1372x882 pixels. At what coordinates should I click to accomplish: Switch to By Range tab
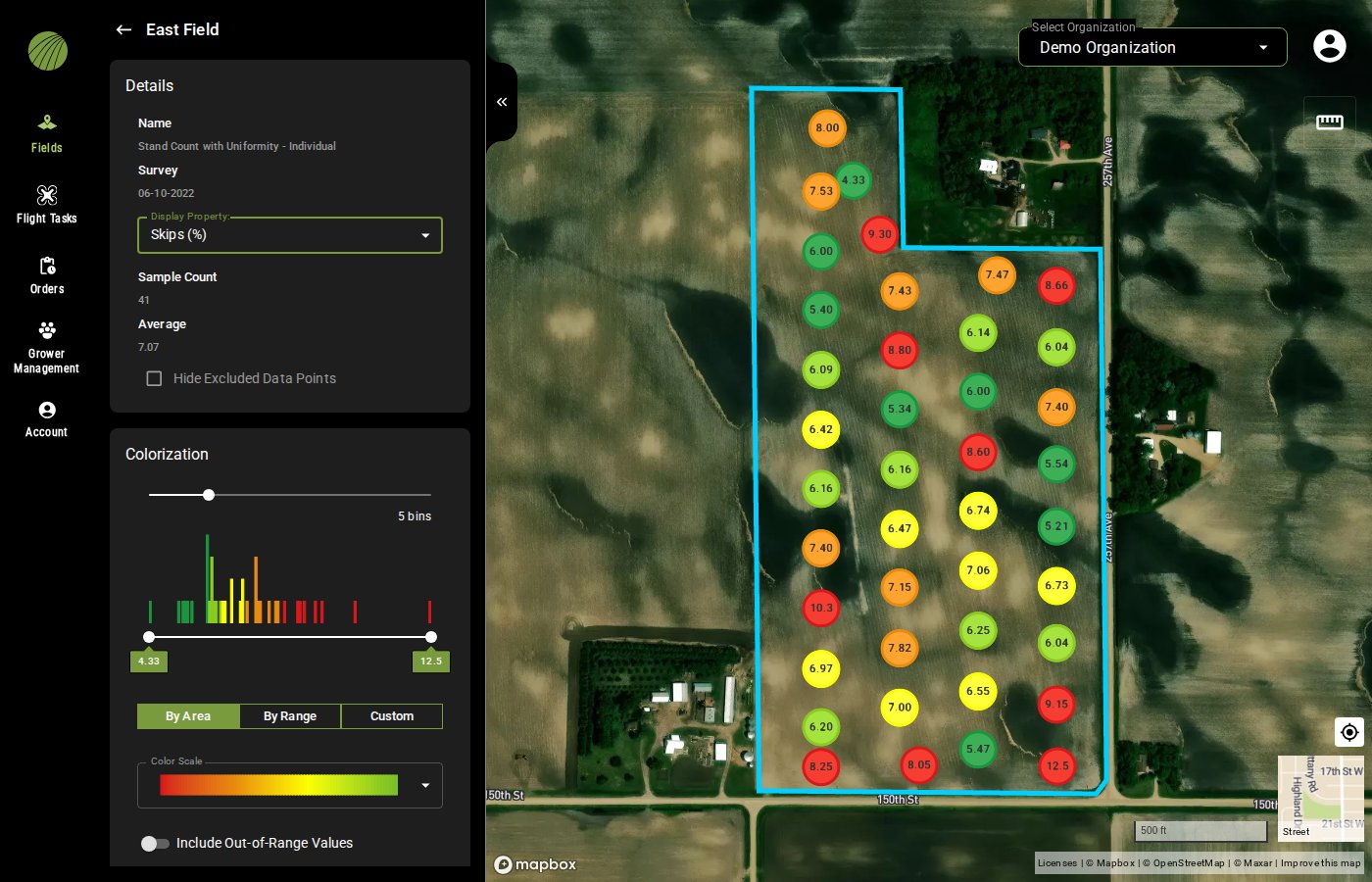290,716
